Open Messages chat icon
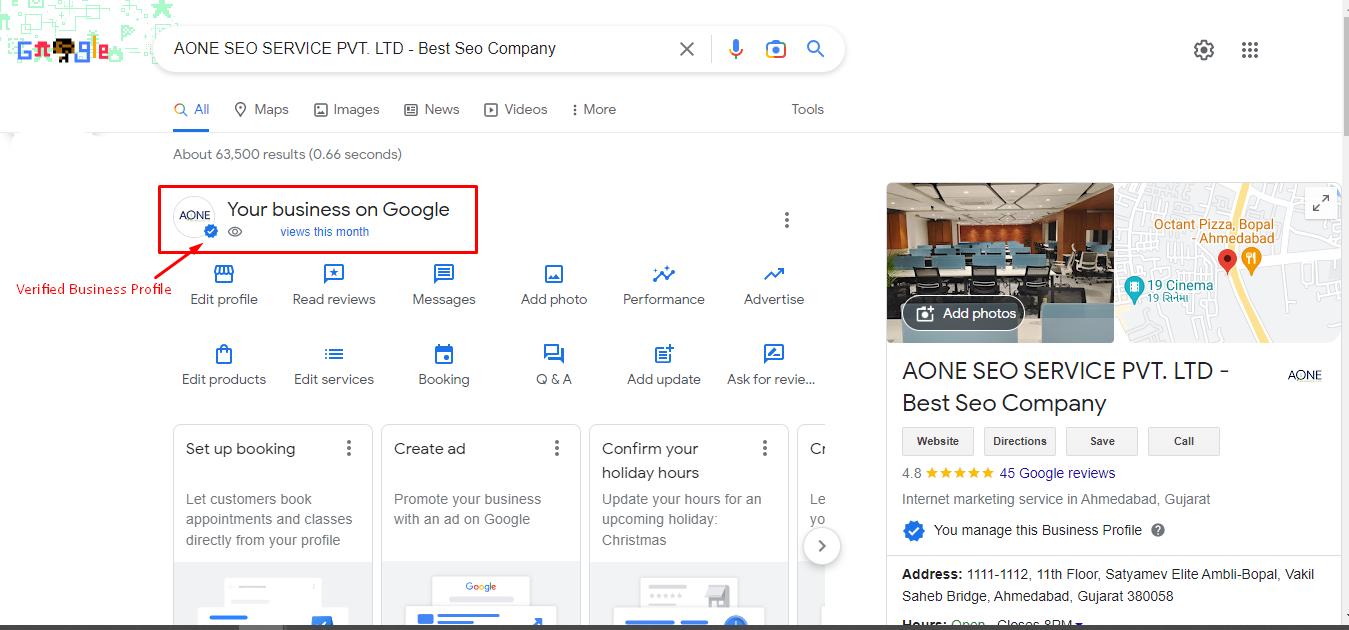The image size is (1349, 630). [x=444, y=274]
